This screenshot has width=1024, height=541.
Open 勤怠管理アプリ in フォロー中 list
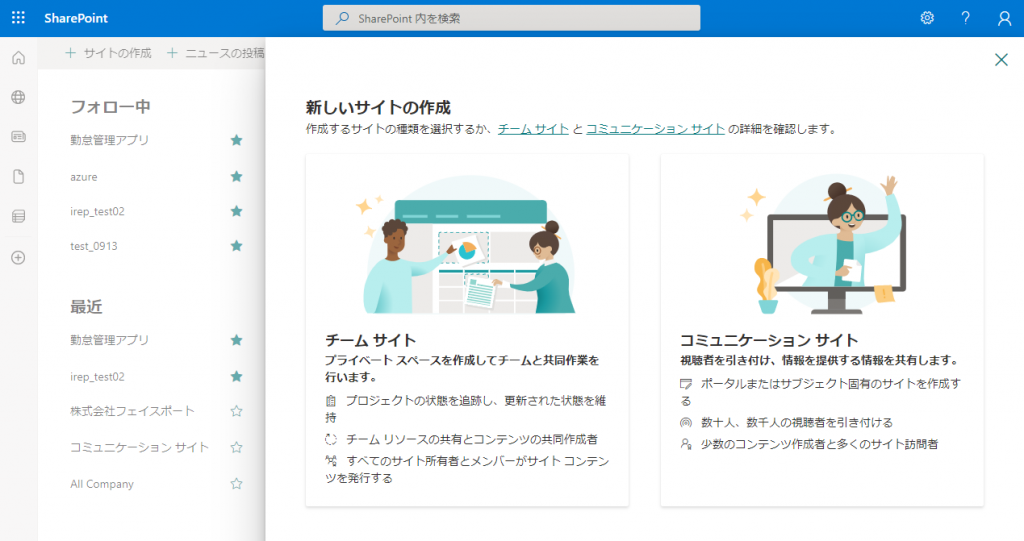point(110,140)
